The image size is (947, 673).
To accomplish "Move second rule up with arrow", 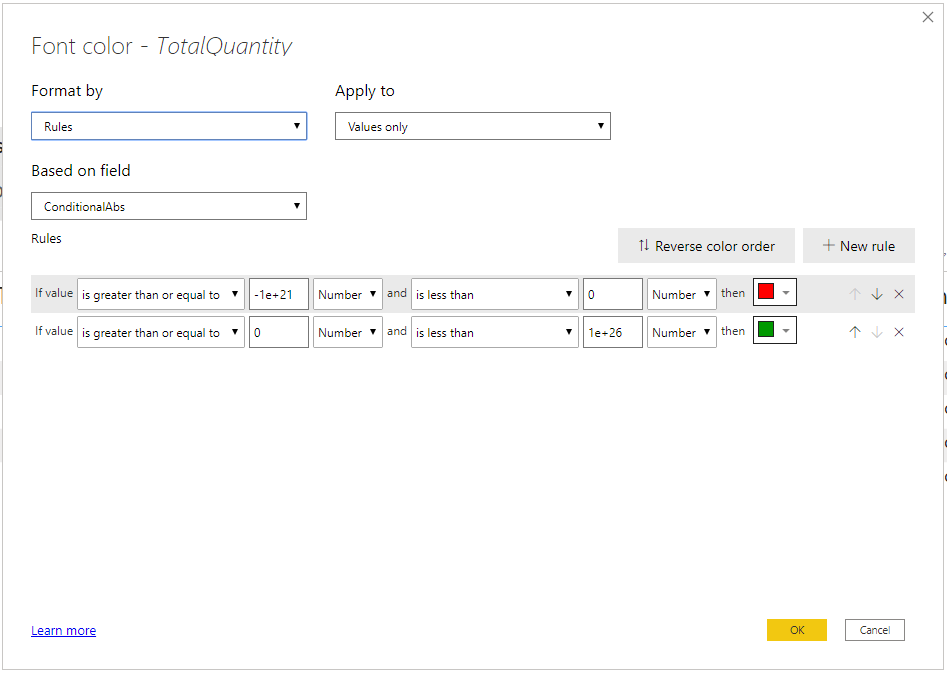I will (x=855, y=332).
